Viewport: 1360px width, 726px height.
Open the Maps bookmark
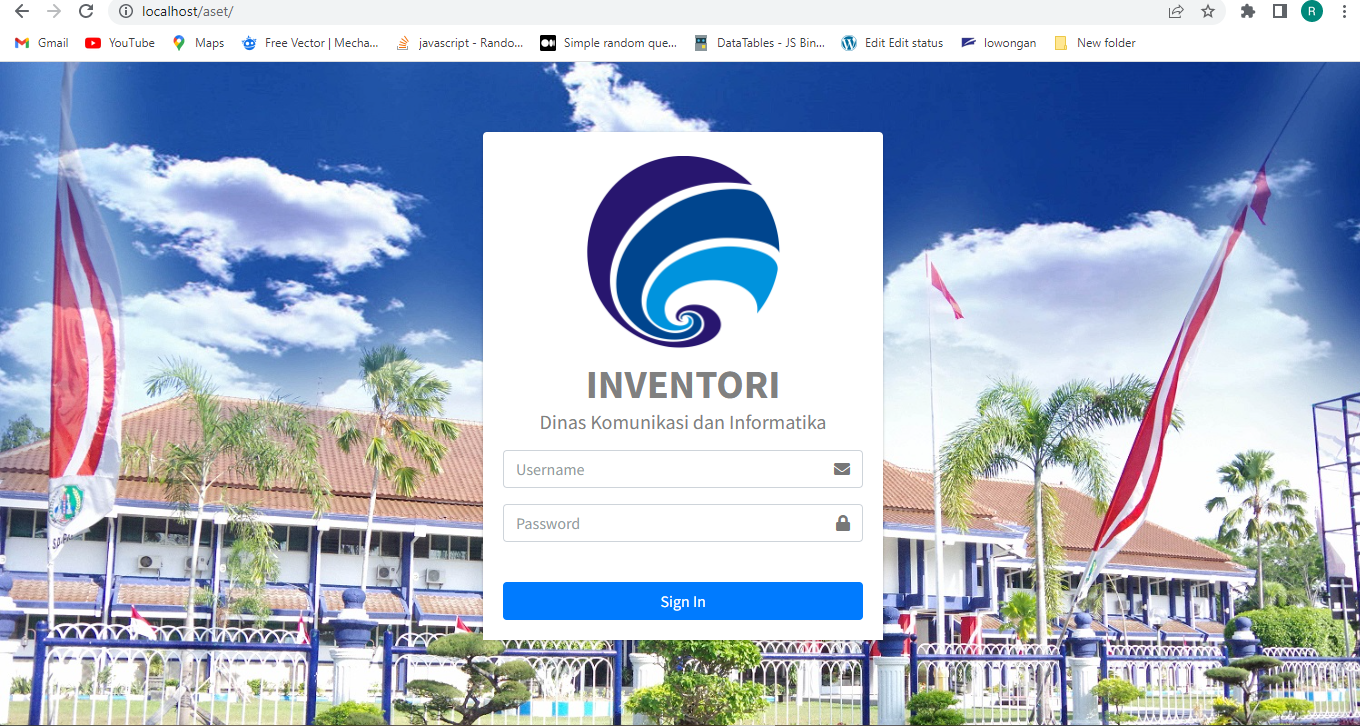[x=198, y=43]
